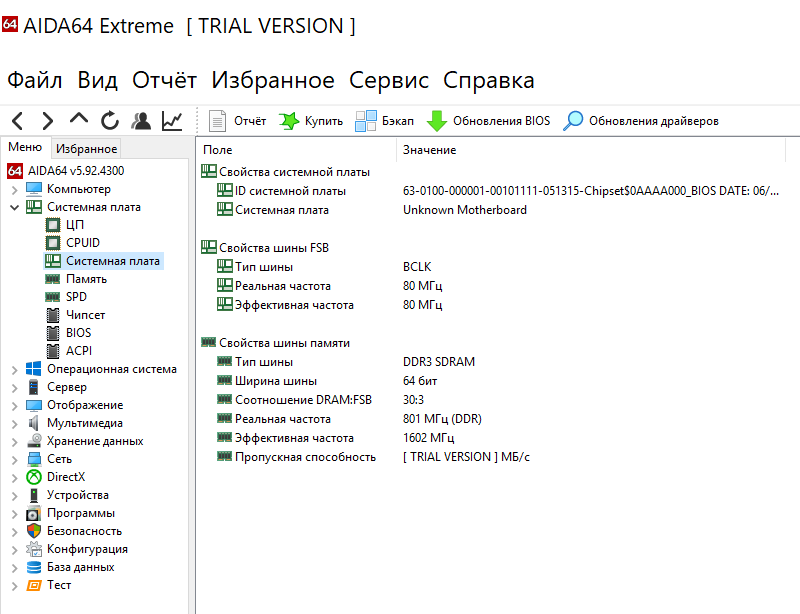Click the Значение column header
The width and height of the screenshot is (800, 614).
point(430,150)
